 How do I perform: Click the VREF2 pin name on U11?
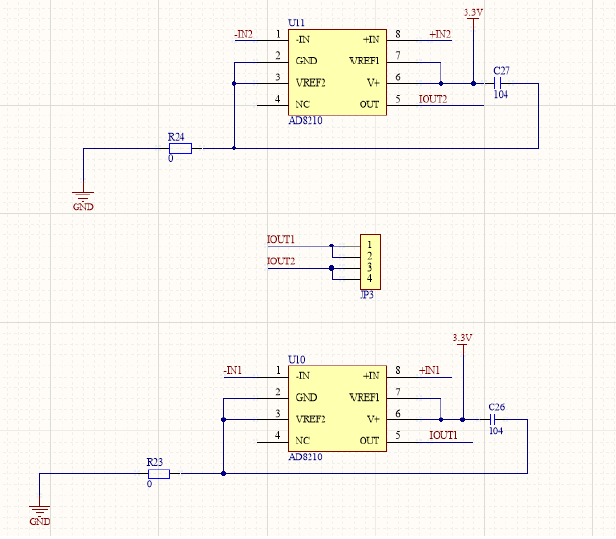pos(310,83)
